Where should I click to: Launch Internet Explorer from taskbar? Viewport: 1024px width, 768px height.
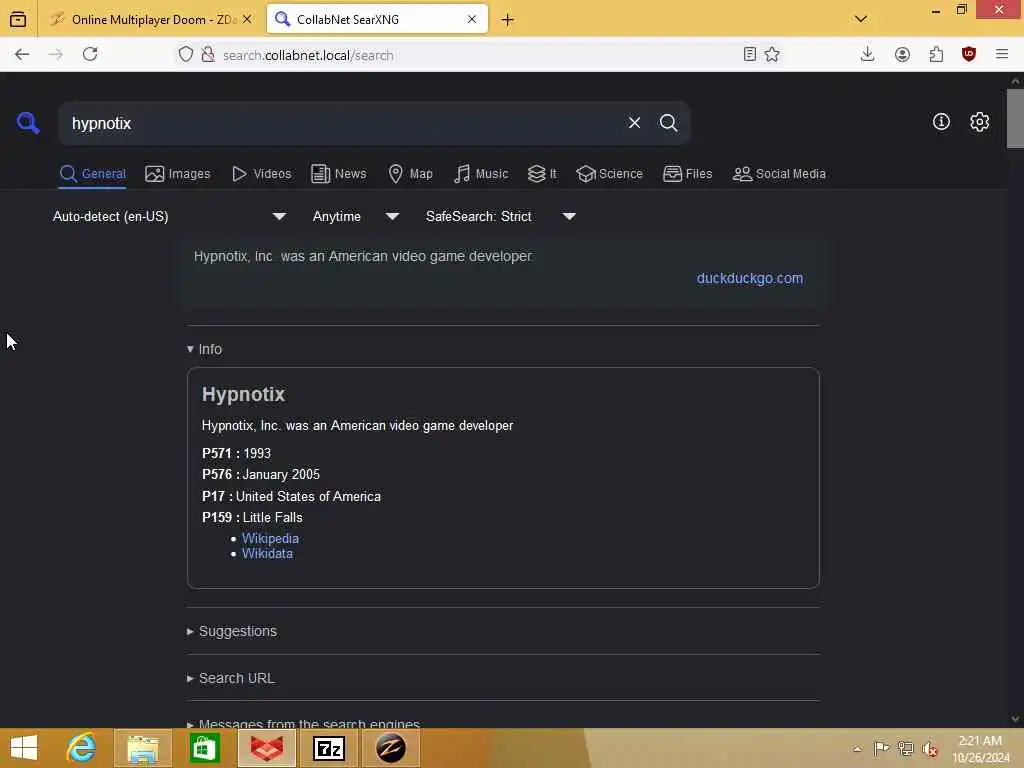82,748
